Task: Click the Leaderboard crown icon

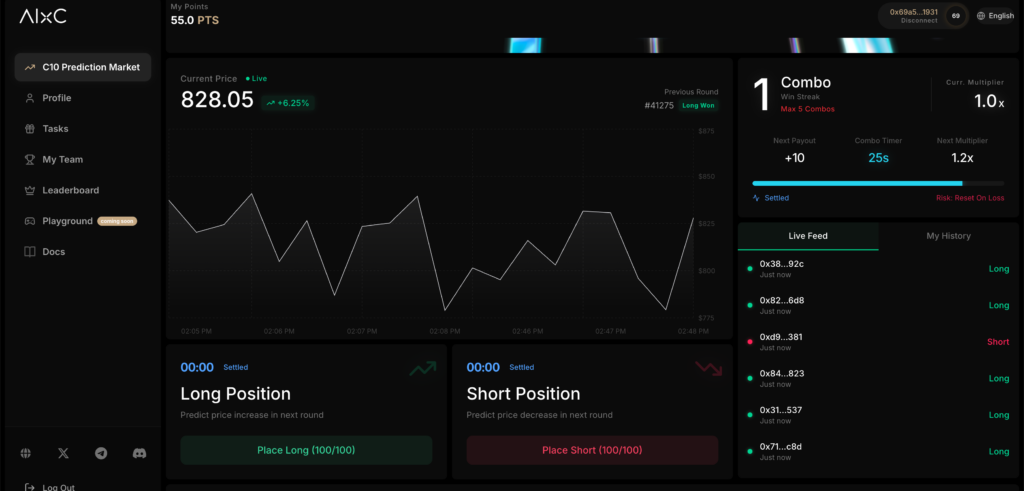Action: [x=30, y=190]
